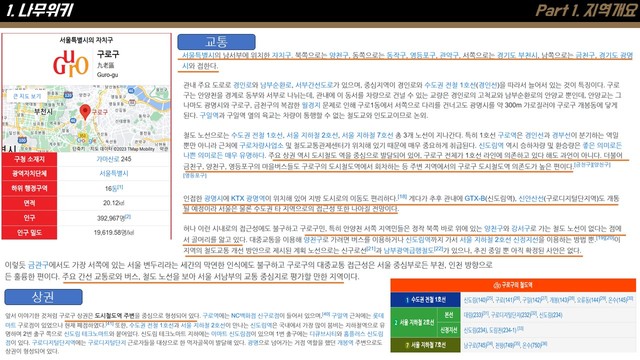Open the '수도권 전철 1호선' link in the rail paragraph
Screen dimensions: 640x360
coord(257,135)
